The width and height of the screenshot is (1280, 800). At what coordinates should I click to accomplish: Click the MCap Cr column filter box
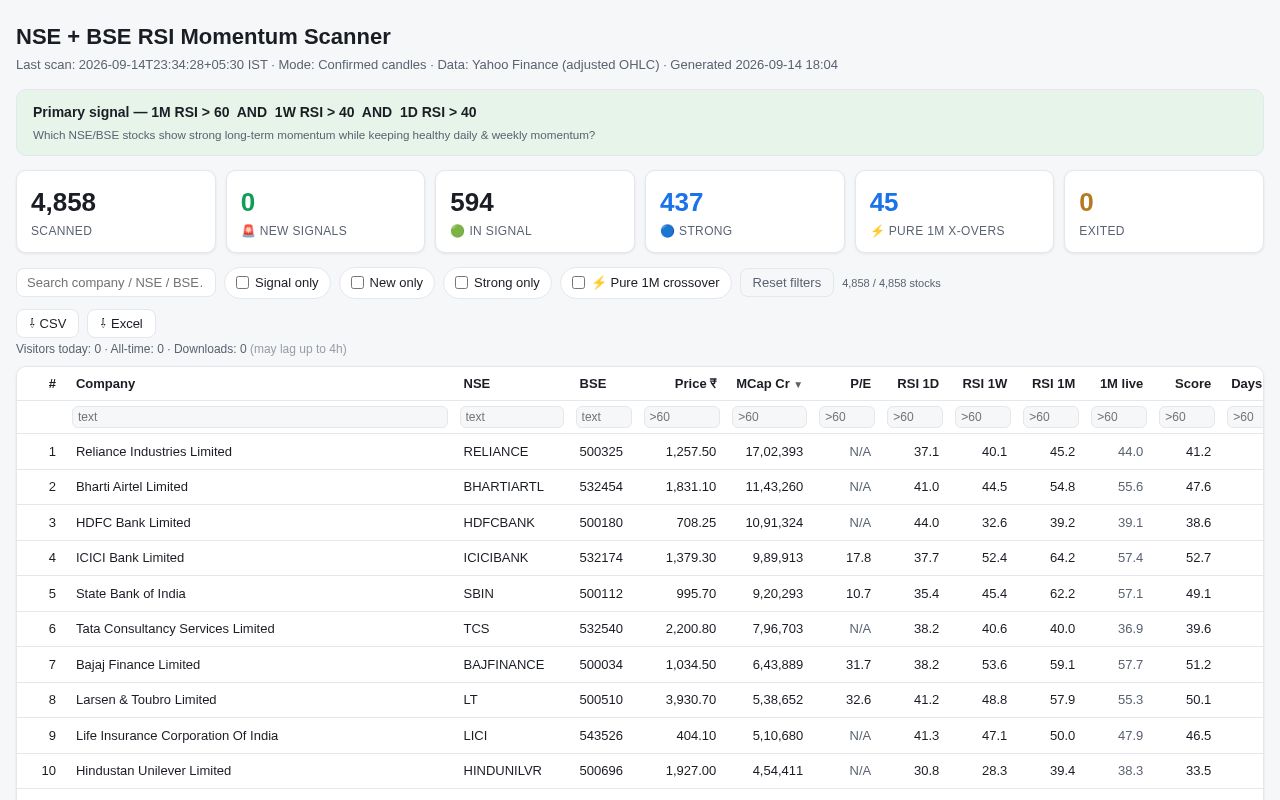tap(769, 417)
